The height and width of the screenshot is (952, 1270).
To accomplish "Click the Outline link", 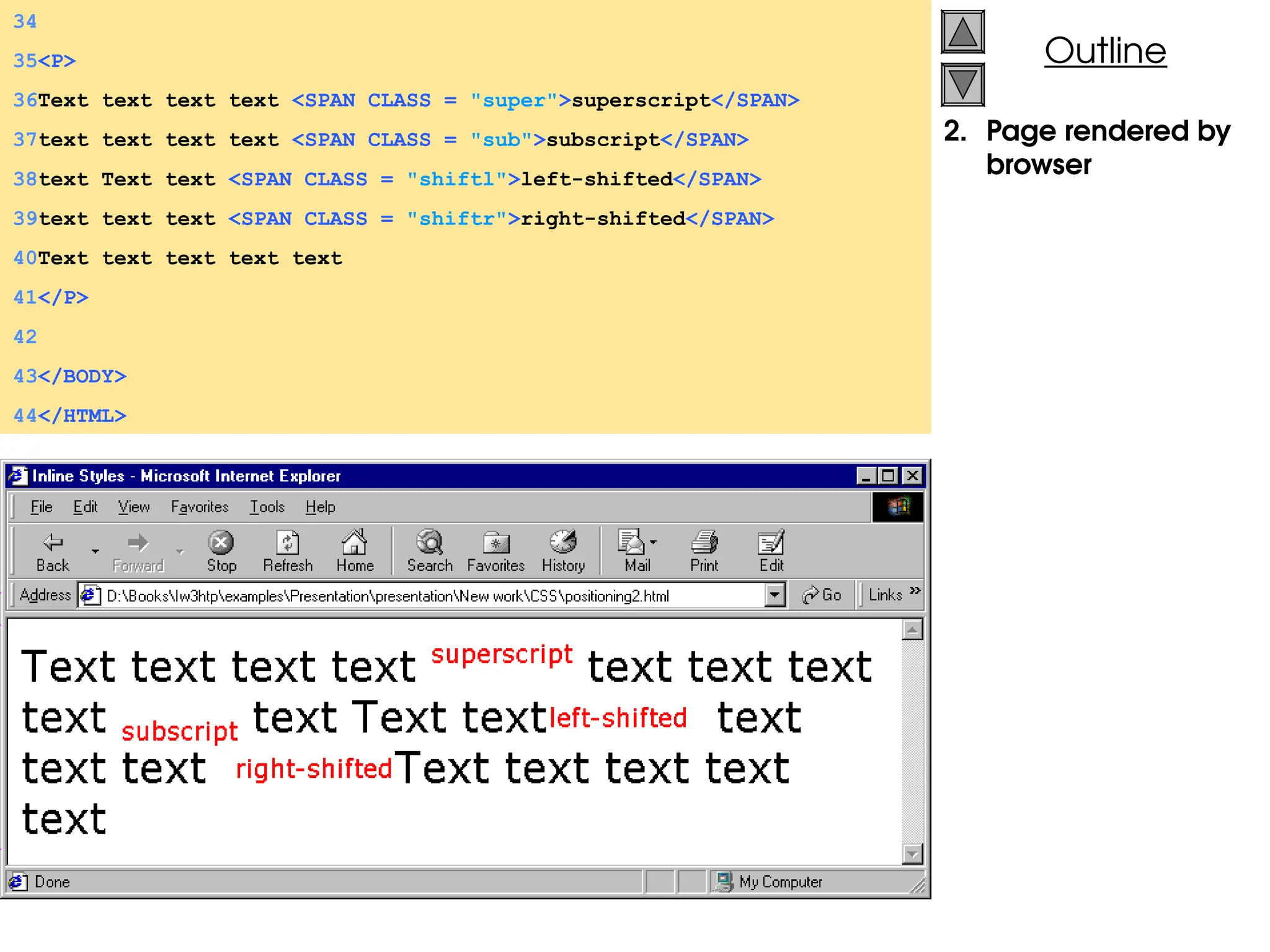I will (1105, 50).
